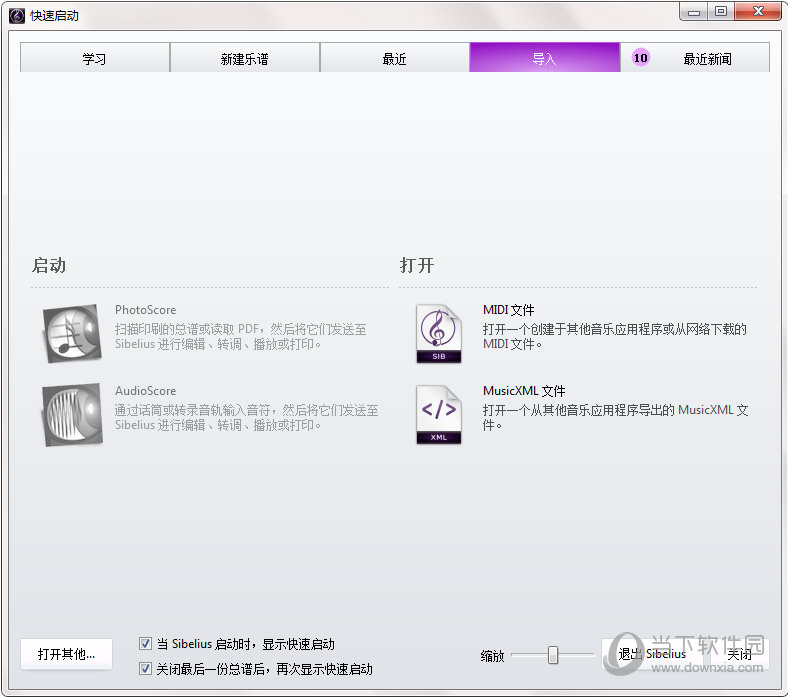The width and height of the screenshot is (788, 697).
Task: Toggle 当 Sibelius 启动时，显示快速启动 checkbox
Action: 145,643
